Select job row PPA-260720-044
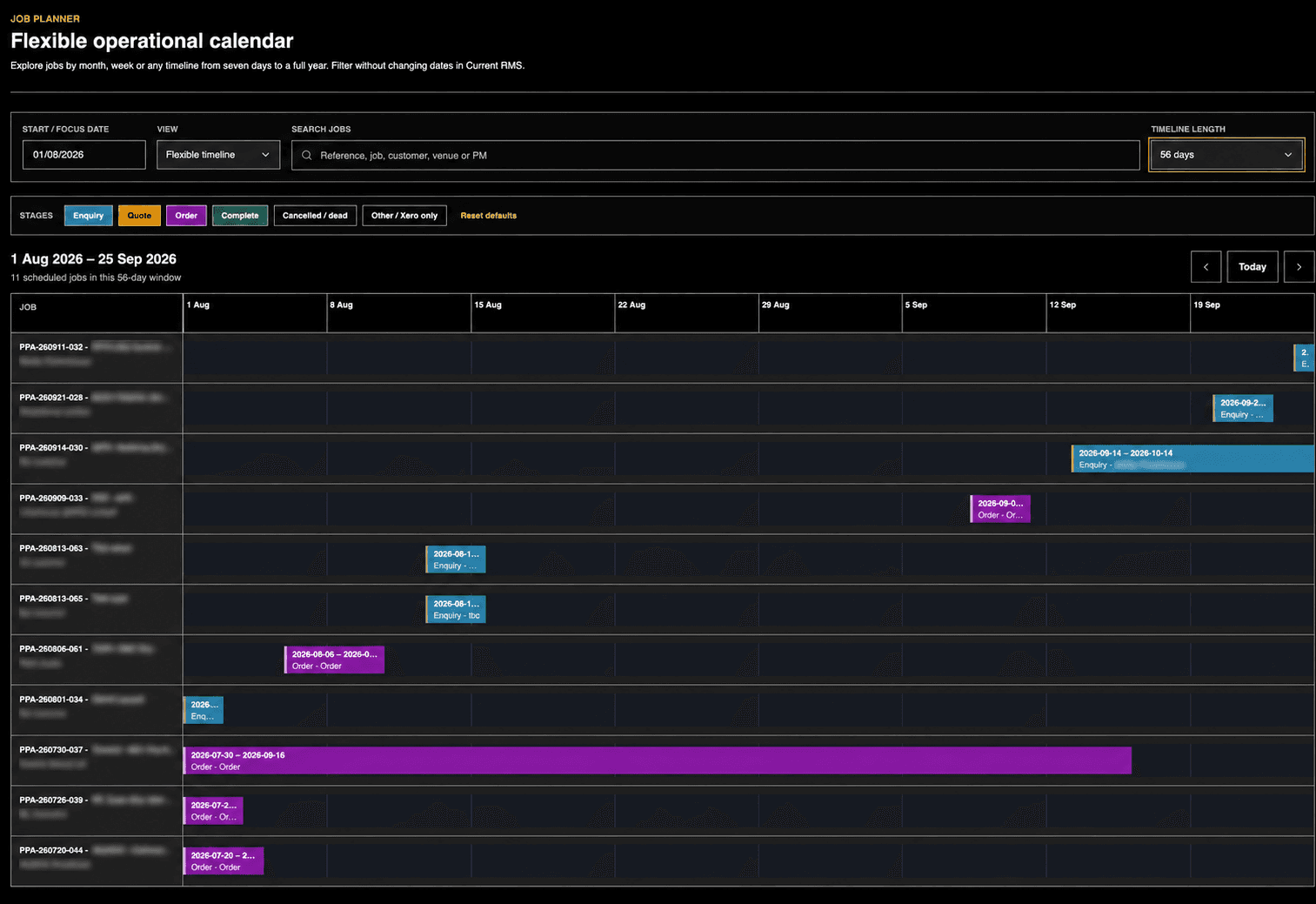1316x904 pixels. [97, 861]
